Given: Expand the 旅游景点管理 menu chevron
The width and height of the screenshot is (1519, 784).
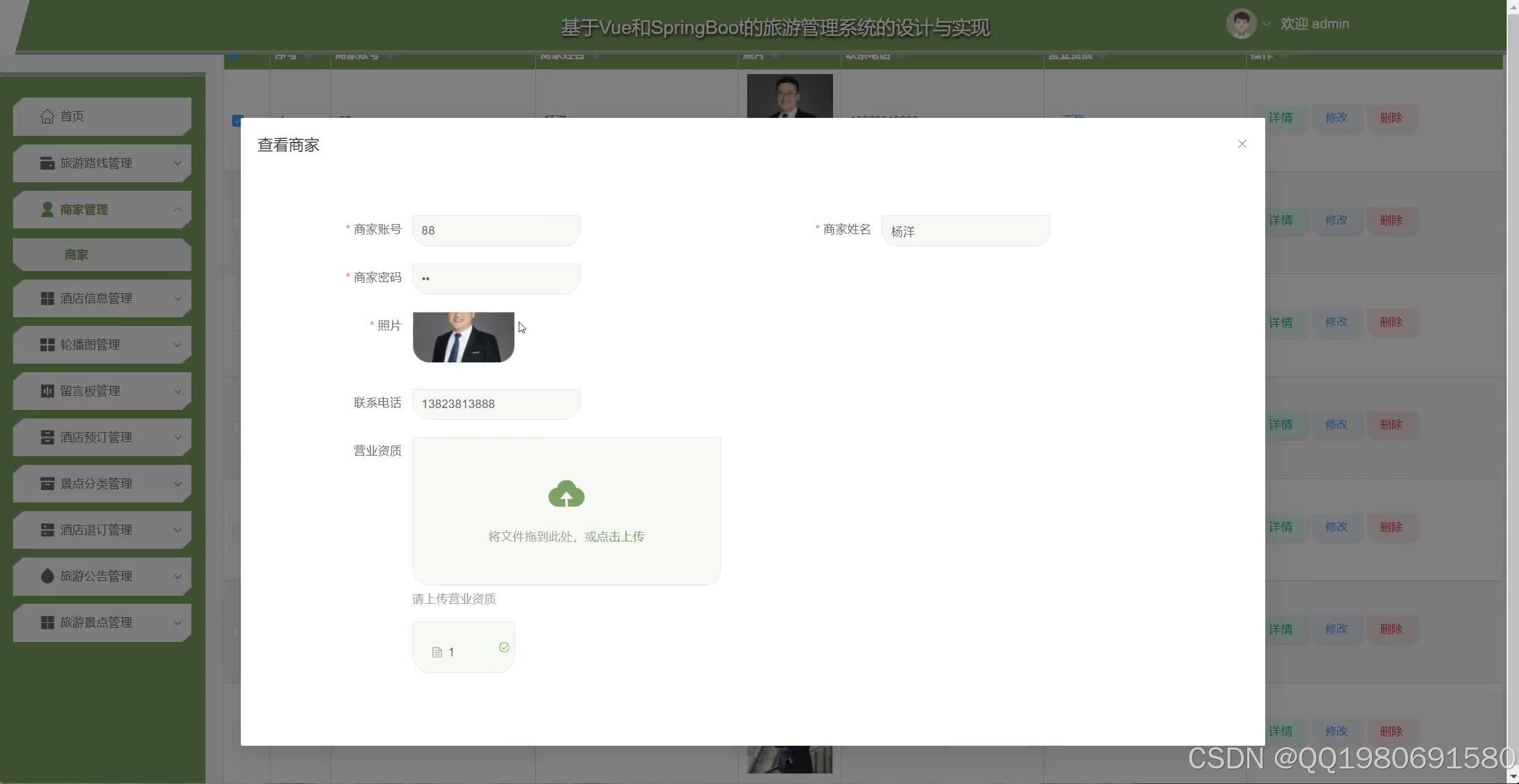Looking at the screenshot, I should [178, 623].
